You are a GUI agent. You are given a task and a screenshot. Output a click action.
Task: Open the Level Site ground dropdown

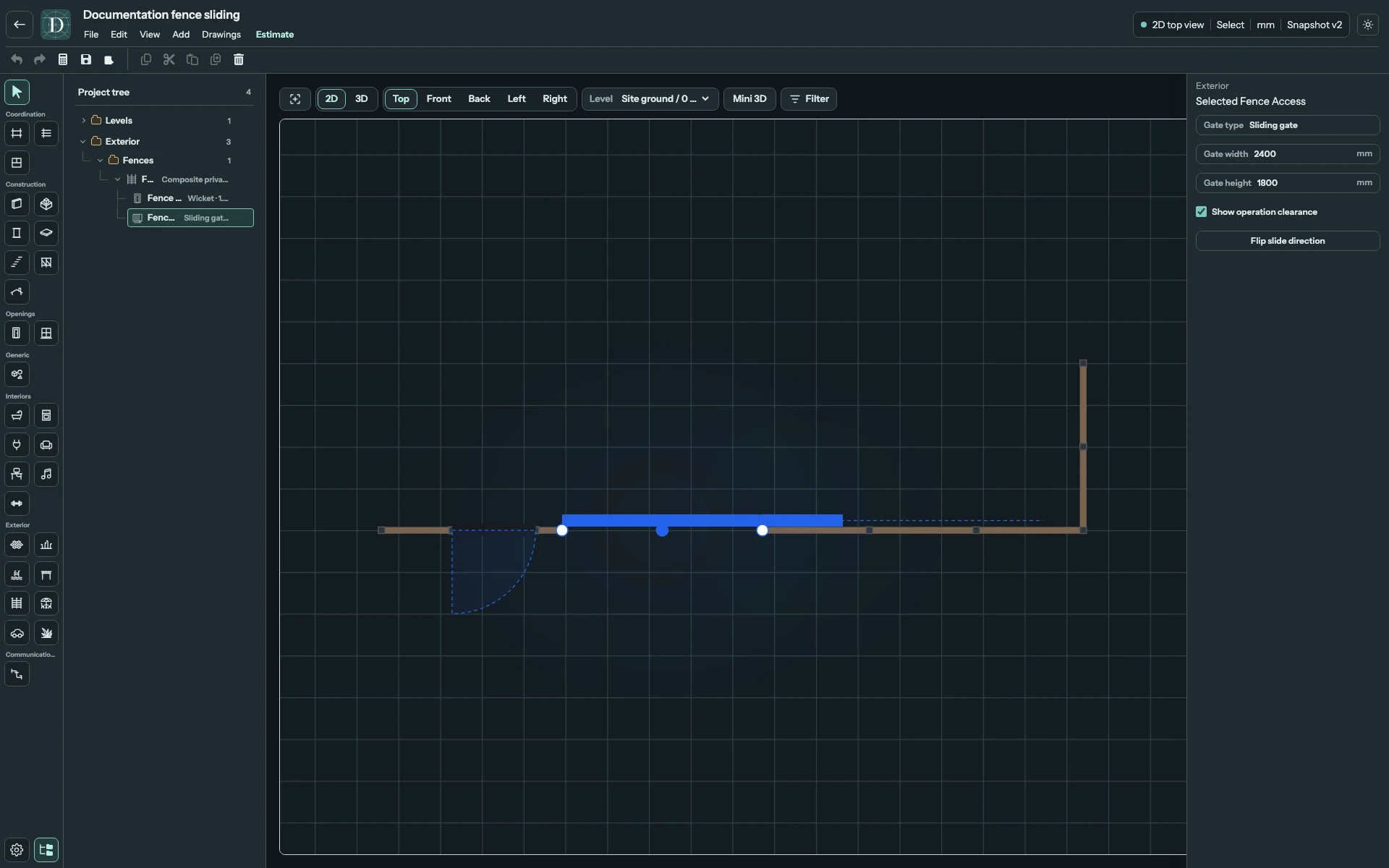(650, 99)
